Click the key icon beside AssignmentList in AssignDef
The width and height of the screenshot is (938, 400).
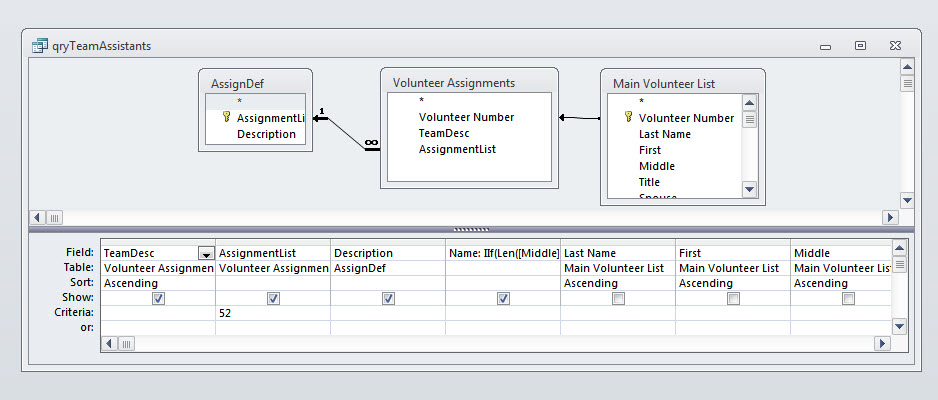tap(226, 117)
